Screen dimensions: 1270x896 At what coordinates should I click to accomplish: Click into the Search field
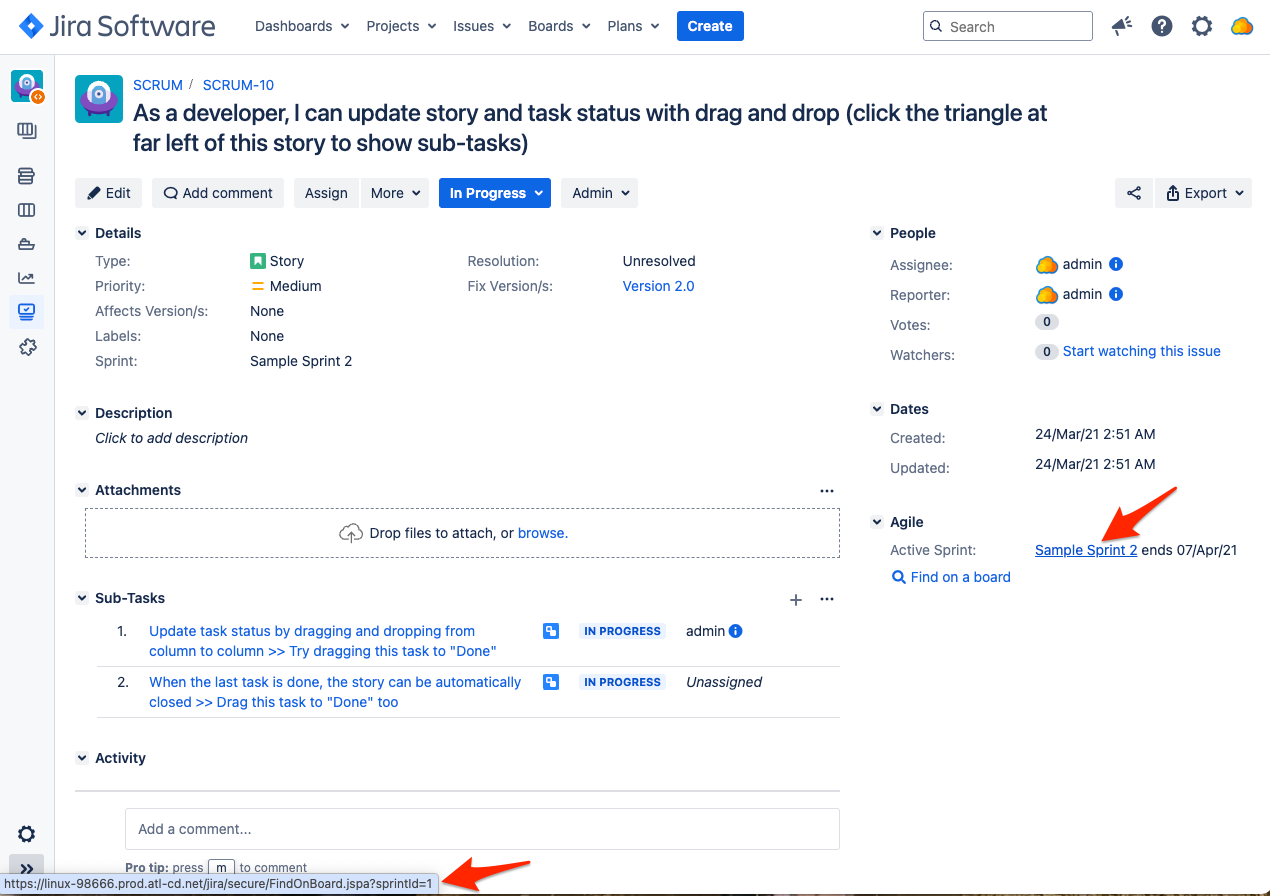pyautogui.click(x=1007, y=26)
